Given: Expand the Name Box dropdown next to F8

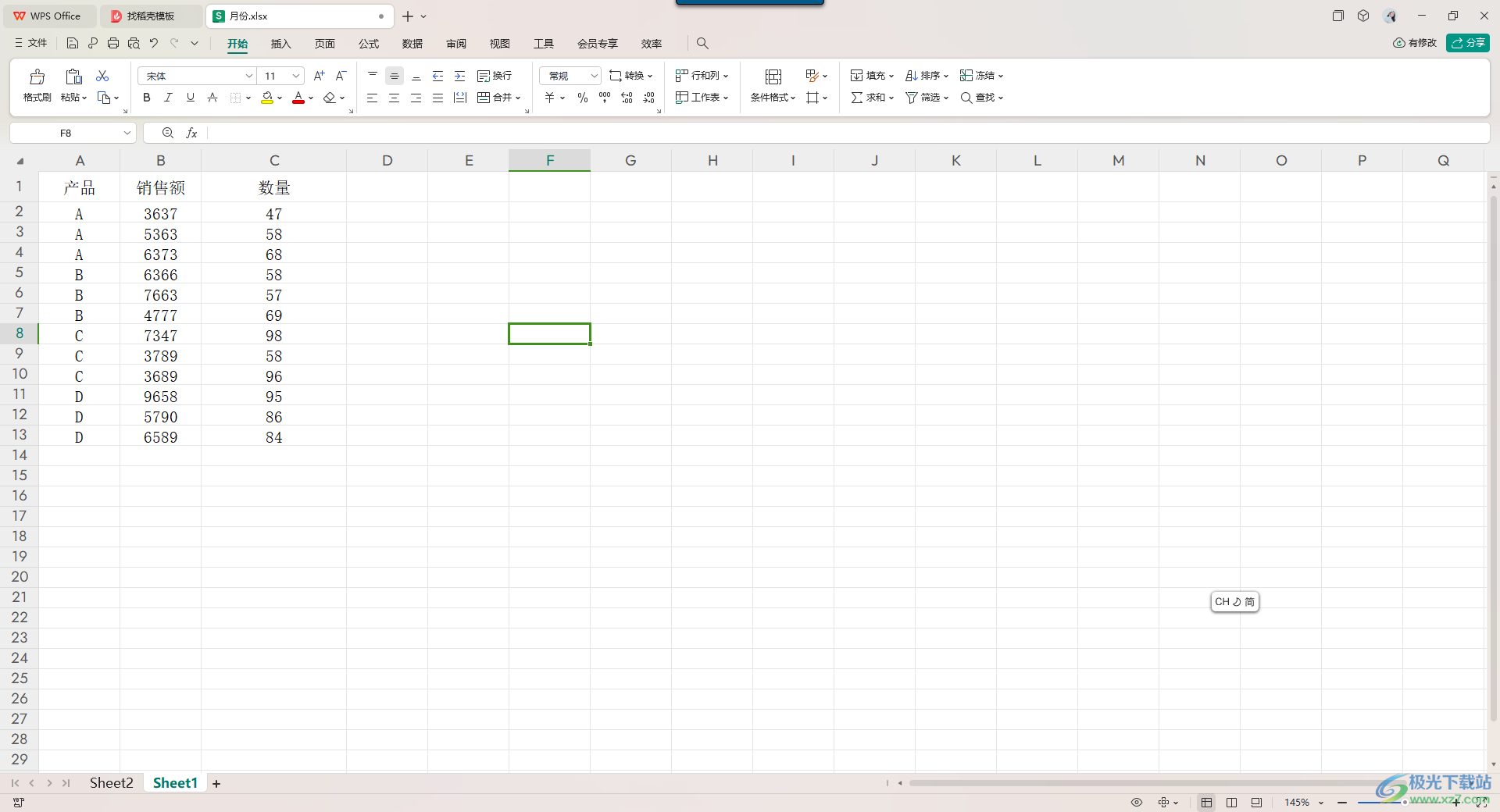Looking at the screenshot, I should click(x=127, y=133).
